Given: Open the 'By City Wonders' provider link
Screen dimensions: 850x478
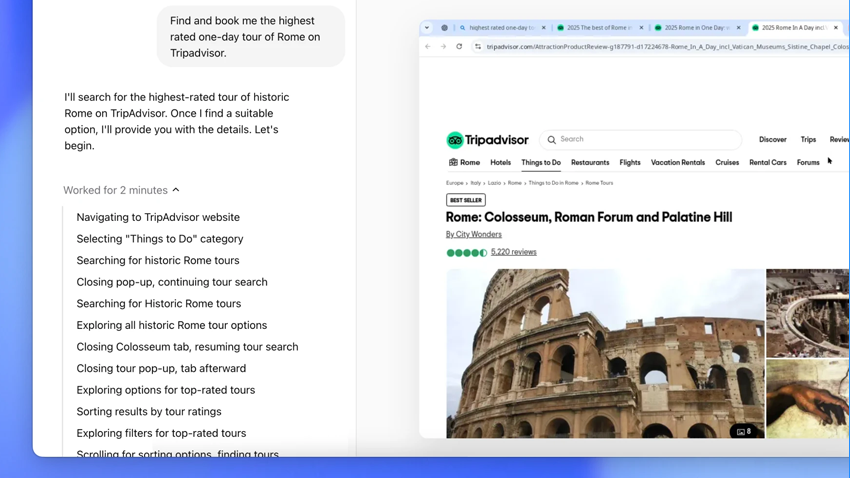Looking at the screenshot, I should pos(473,234).
